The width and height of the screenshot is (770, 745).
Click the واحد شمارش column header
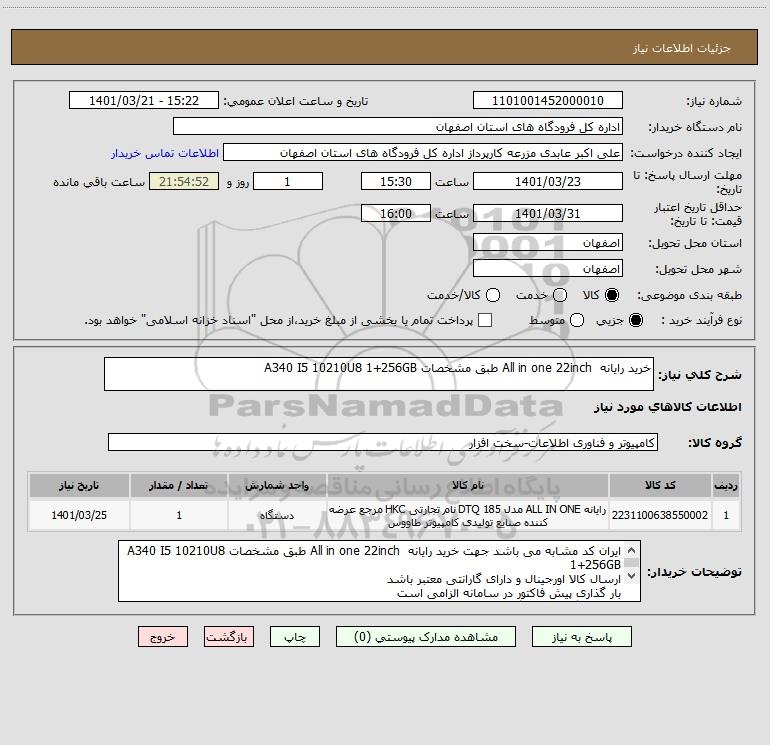tap(277, 485)
